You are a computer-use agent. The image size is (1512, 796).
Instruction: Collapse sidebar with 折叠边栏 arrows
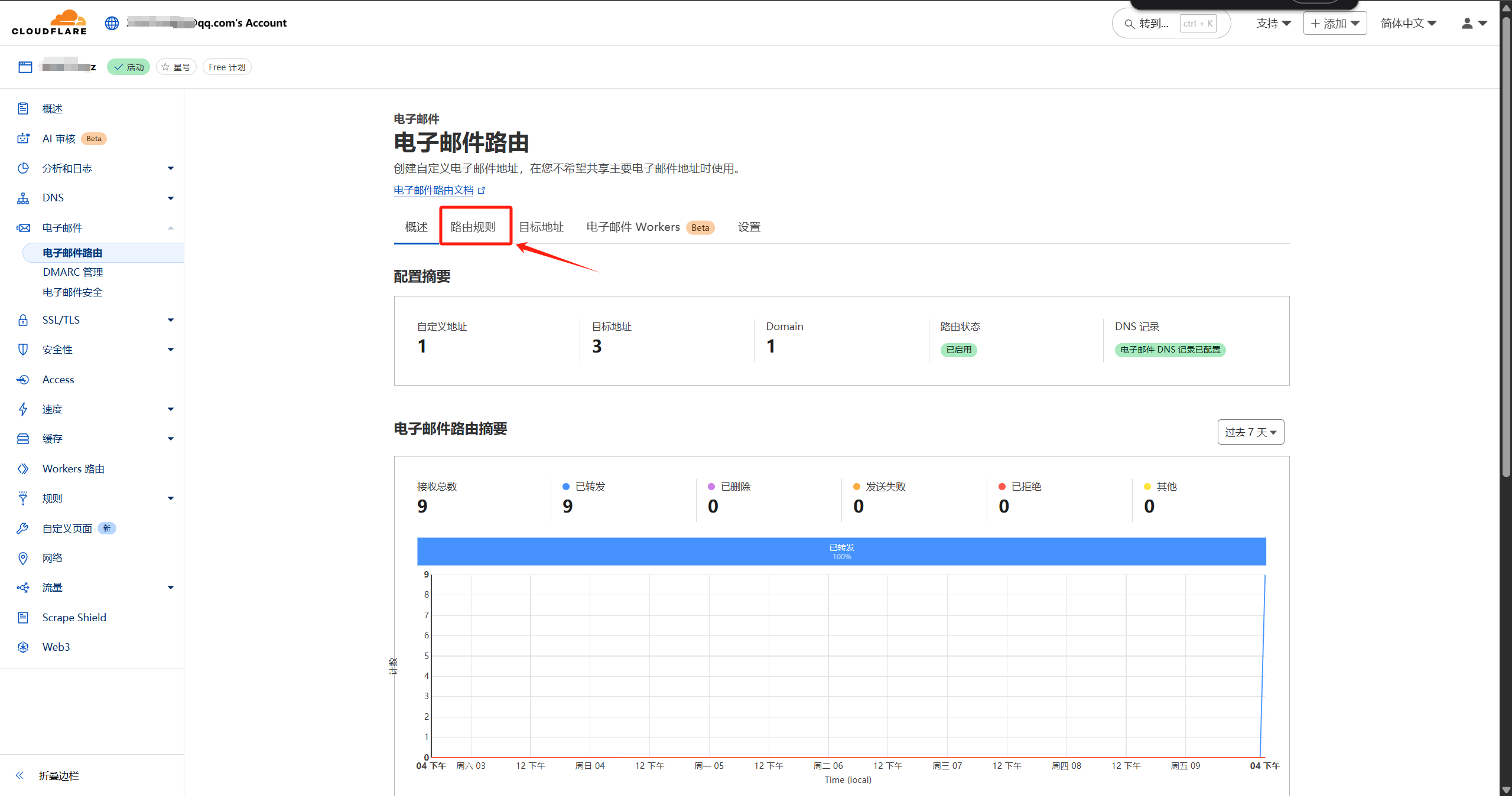20,775
